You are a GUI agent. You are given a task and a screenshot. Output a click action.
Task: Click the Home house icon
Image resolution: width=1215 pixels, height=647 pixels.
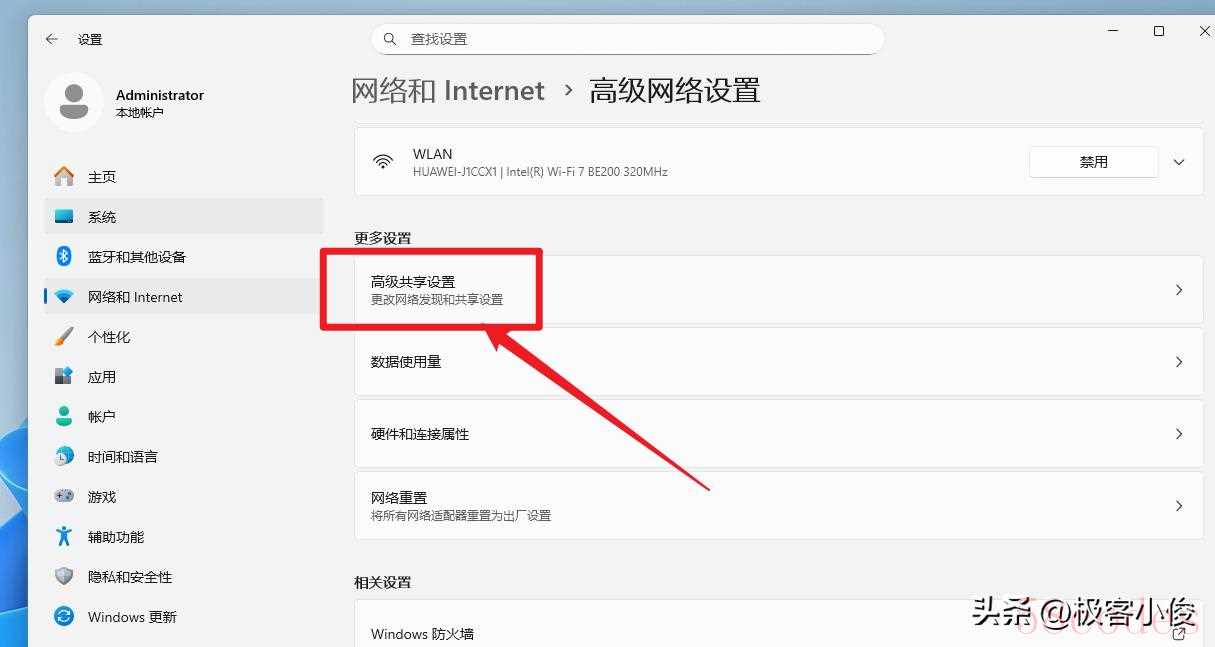[x=64, y=177]
